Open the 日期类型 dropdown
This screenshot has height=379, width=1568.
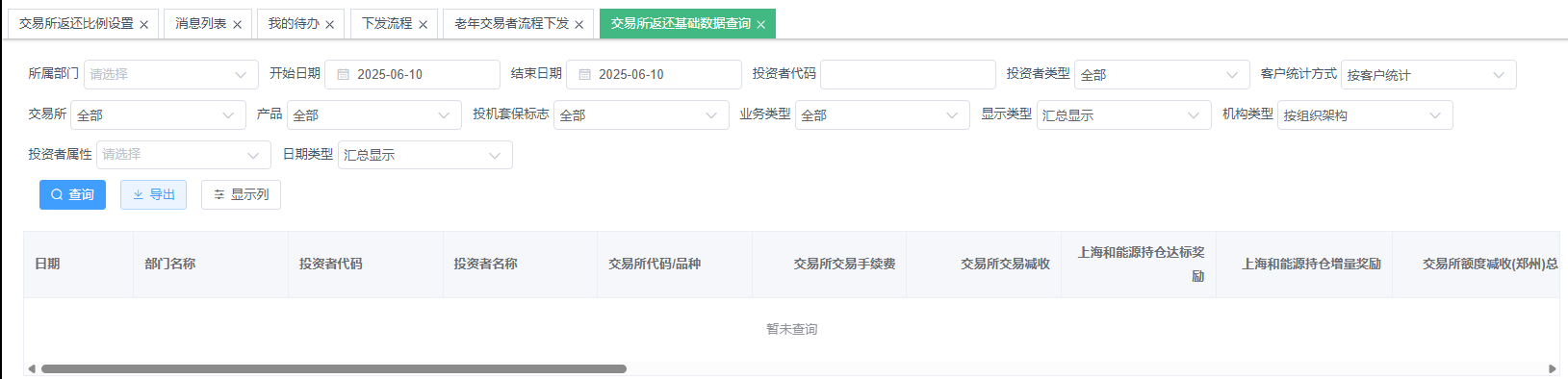[425, 154]
